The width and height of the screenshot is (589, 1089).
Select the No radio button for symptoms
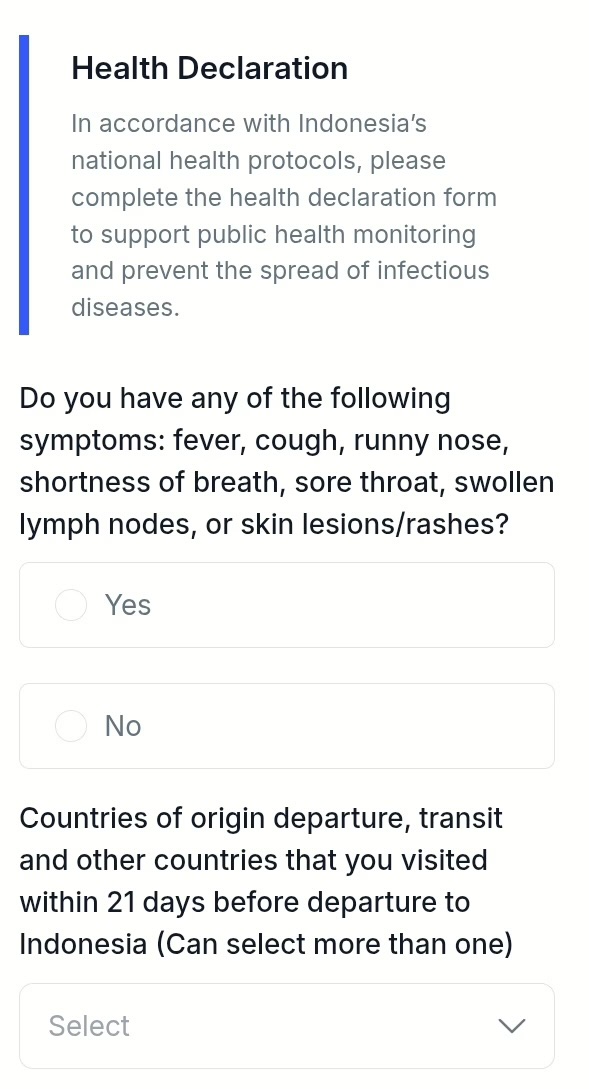coord(71,726)
